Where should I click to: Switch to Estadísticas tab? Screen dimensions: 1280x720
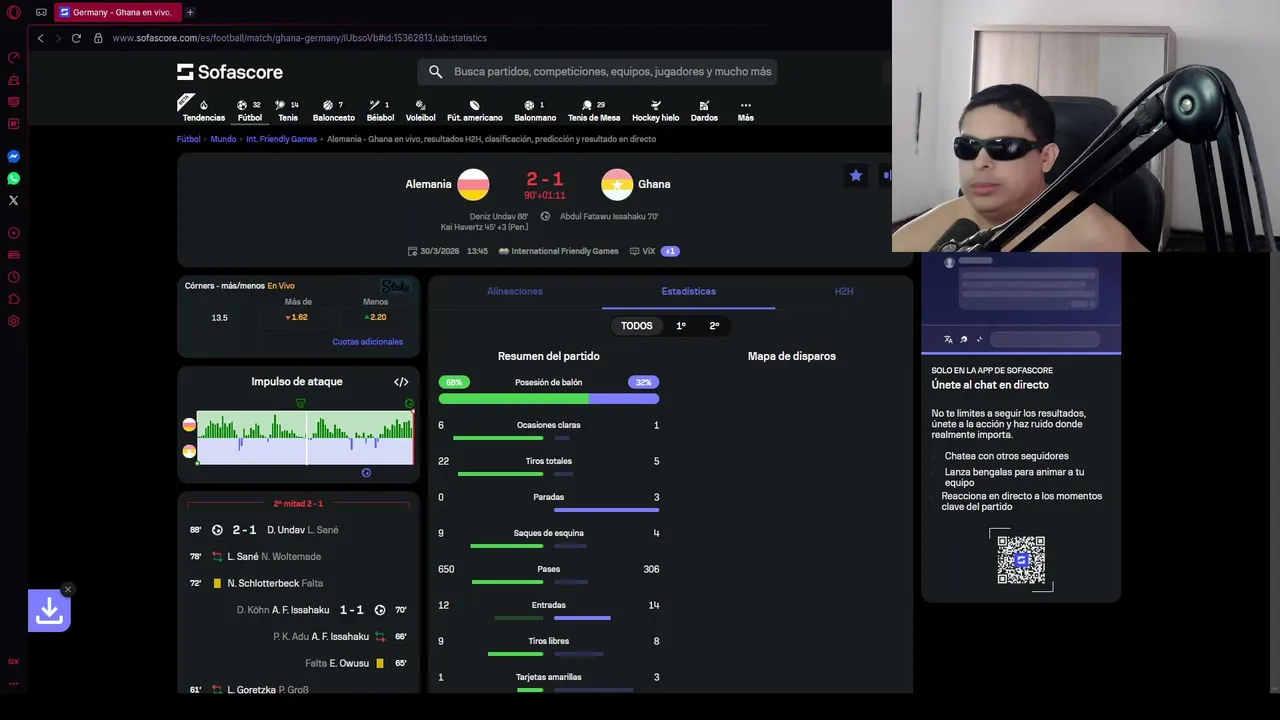[688, 291]
